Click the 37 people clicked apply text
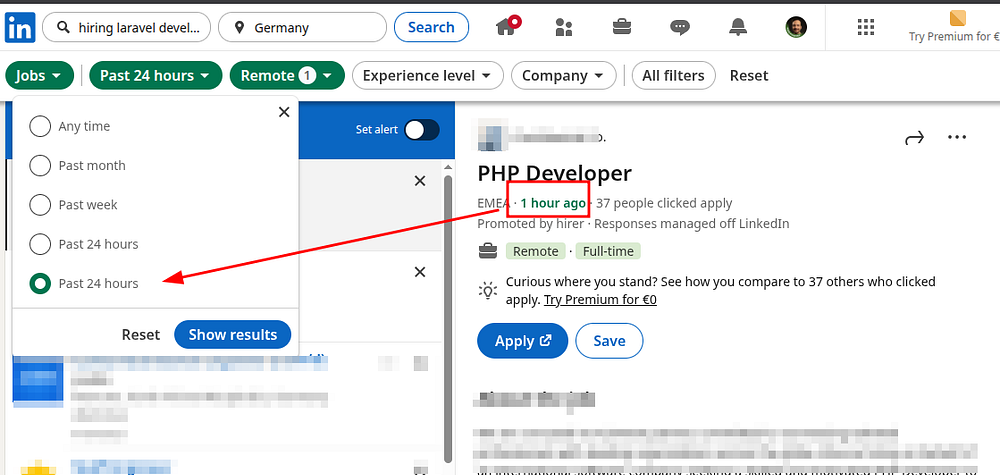 [x=664, y=203]
